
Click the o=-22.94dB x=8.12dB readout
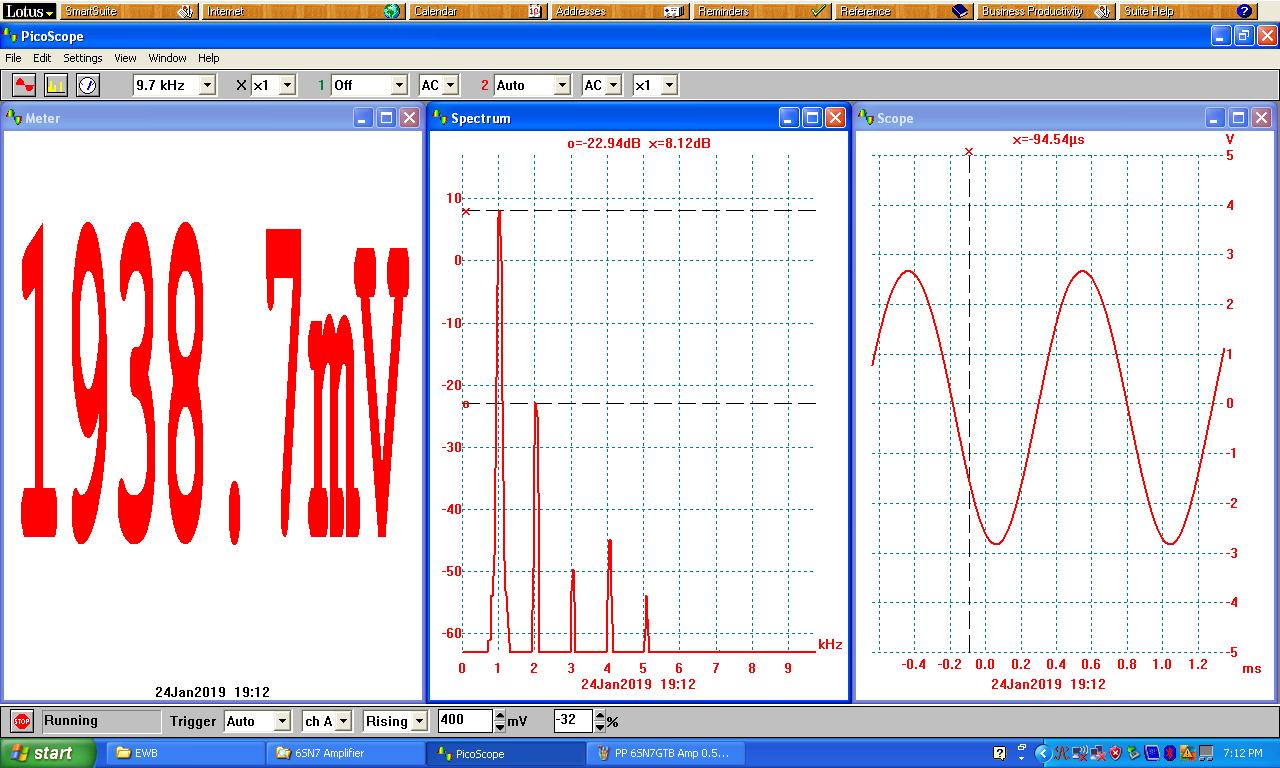pos(639,144)
